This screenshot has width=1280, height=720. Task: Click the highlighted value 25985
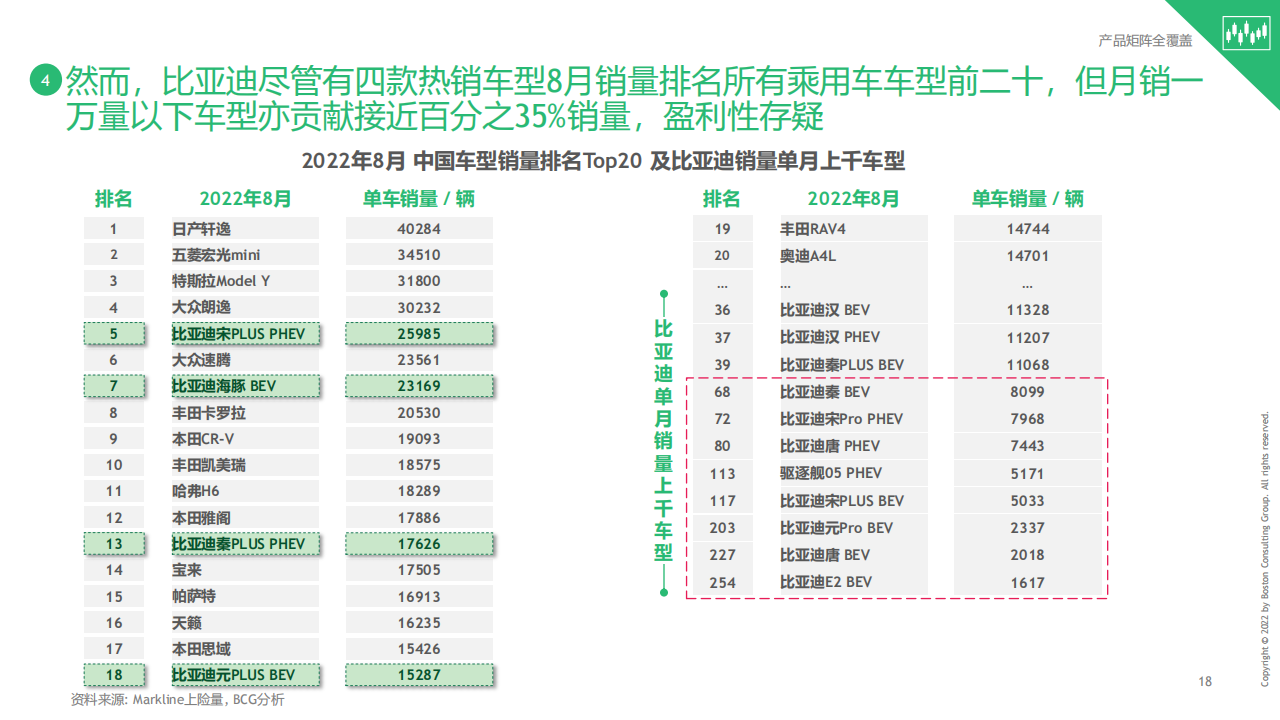point(419,333)
